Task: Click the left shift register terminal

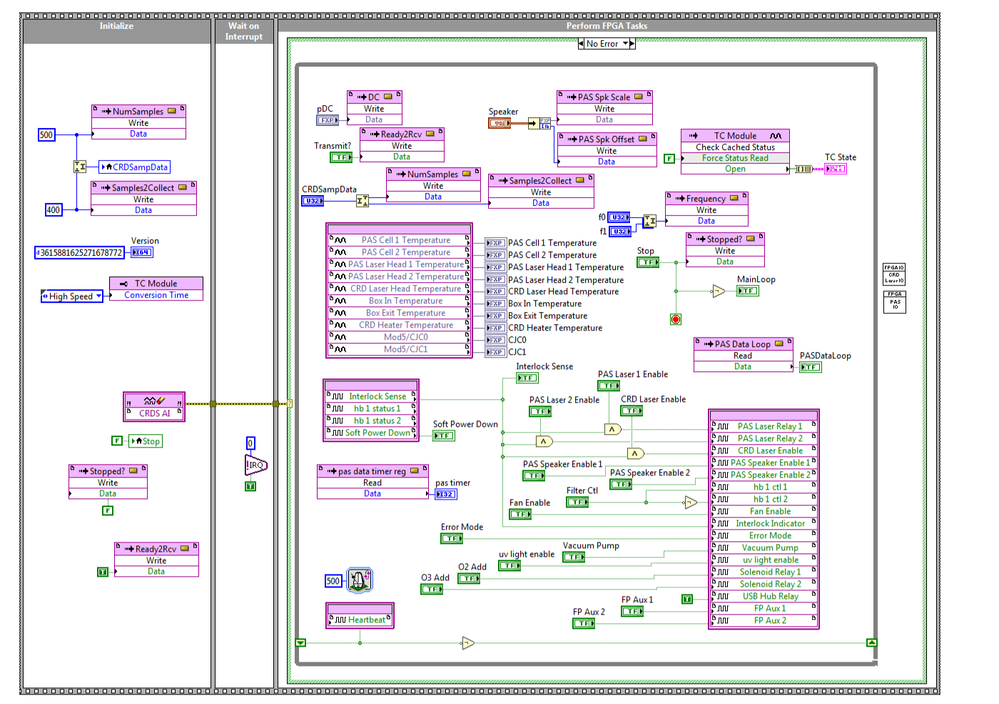Action: tap(301, 643)
